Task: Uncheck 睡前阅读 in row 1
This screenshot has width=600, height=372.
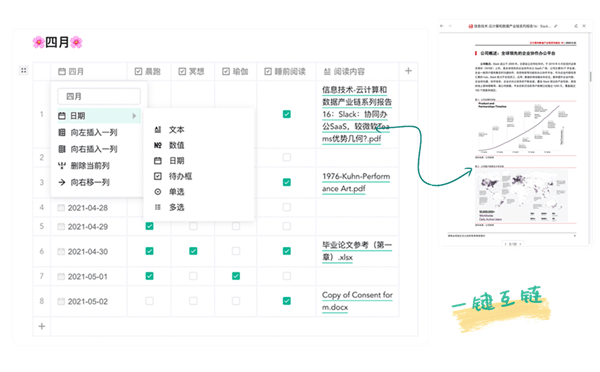Action: click(x=287, y=114)
